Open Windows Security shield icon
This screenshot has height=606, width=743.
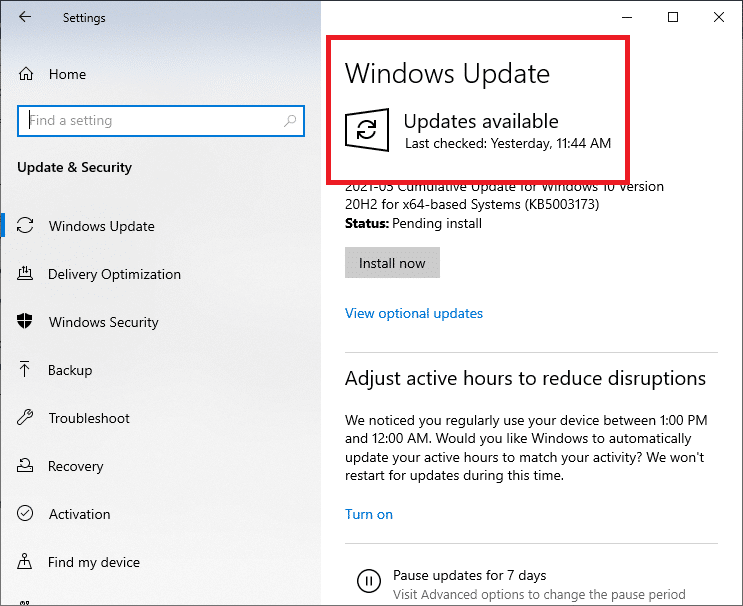point(26,322)
